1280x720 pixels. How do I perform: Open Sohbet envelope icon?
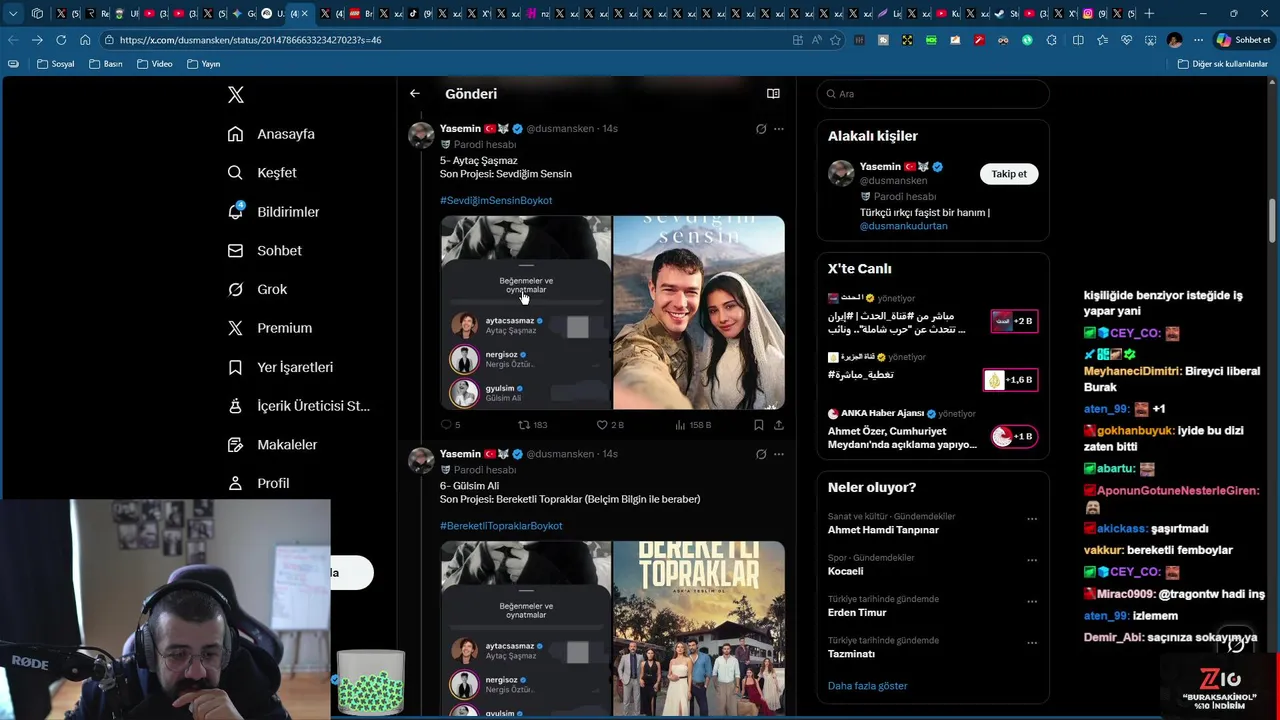coord(235,251)
